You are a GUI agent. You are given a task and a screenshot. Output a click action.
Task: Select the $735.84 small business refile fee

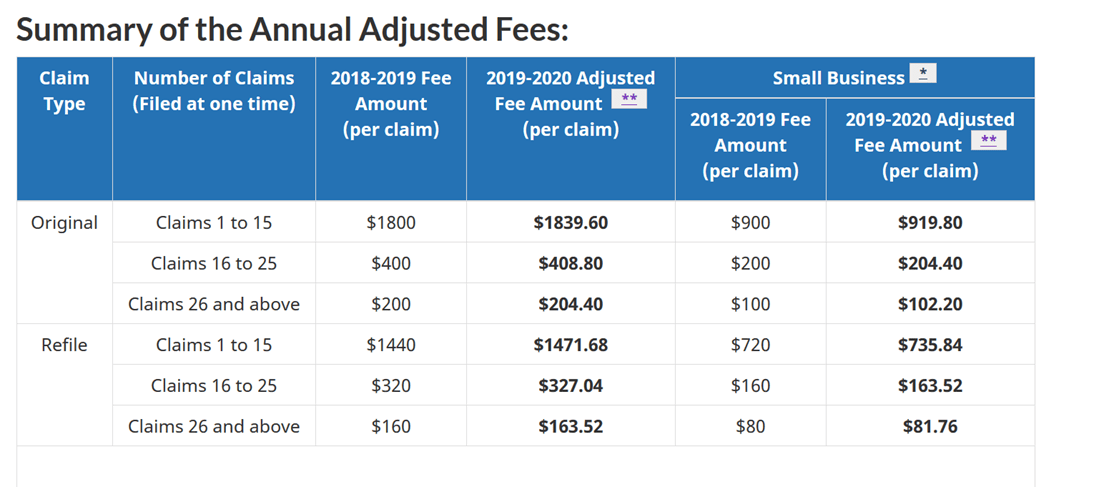pyautogui.click(x=930, y=345)
